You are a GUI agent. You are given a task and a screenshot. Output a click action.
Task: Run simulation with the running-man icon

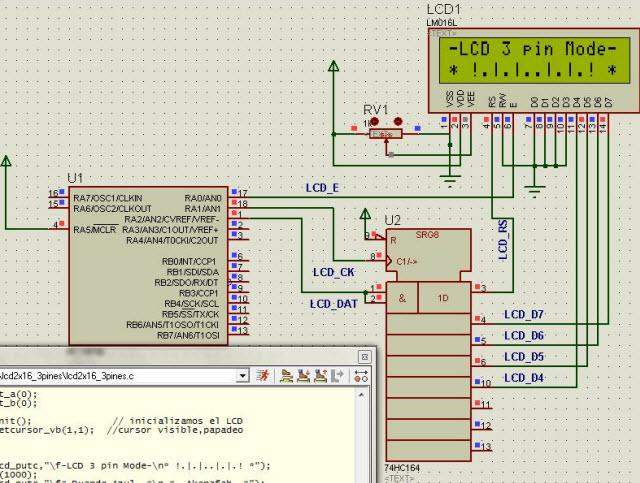point(262,375)
